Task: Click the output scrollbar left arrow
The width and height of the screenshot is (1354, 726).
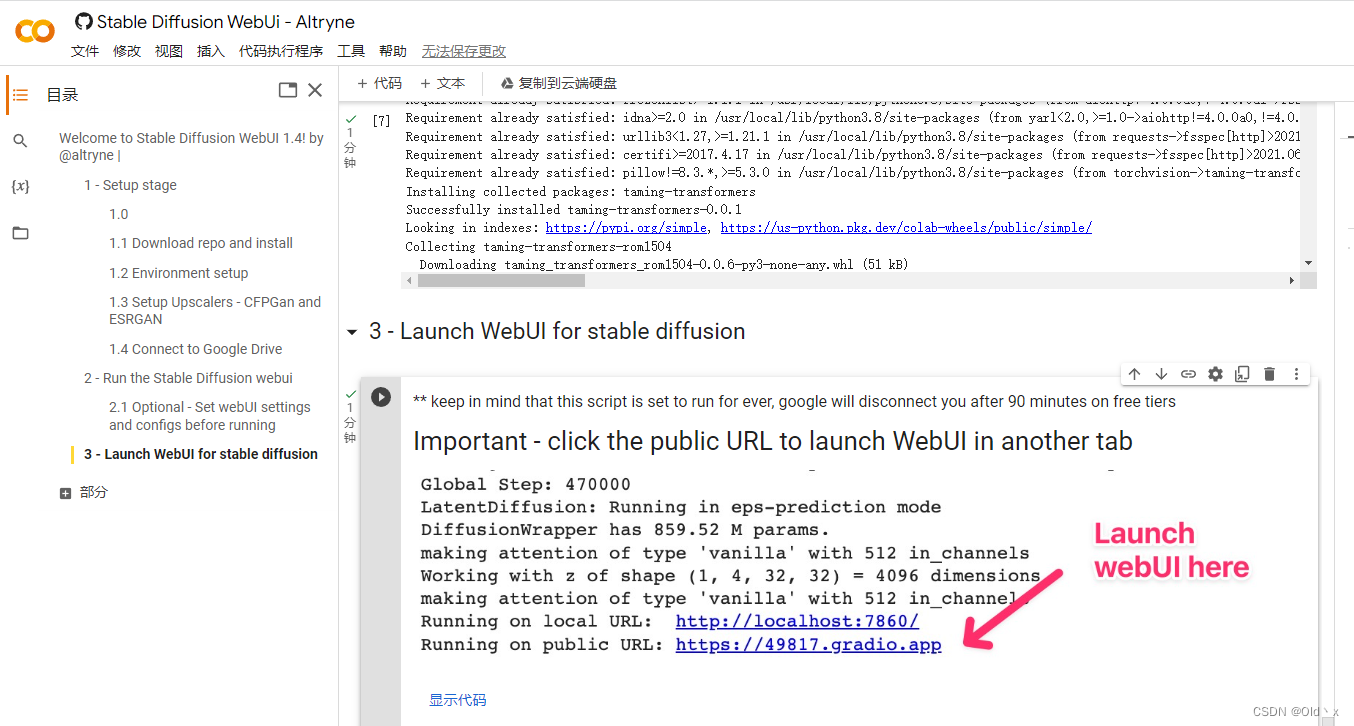Action: pos(409,281)
